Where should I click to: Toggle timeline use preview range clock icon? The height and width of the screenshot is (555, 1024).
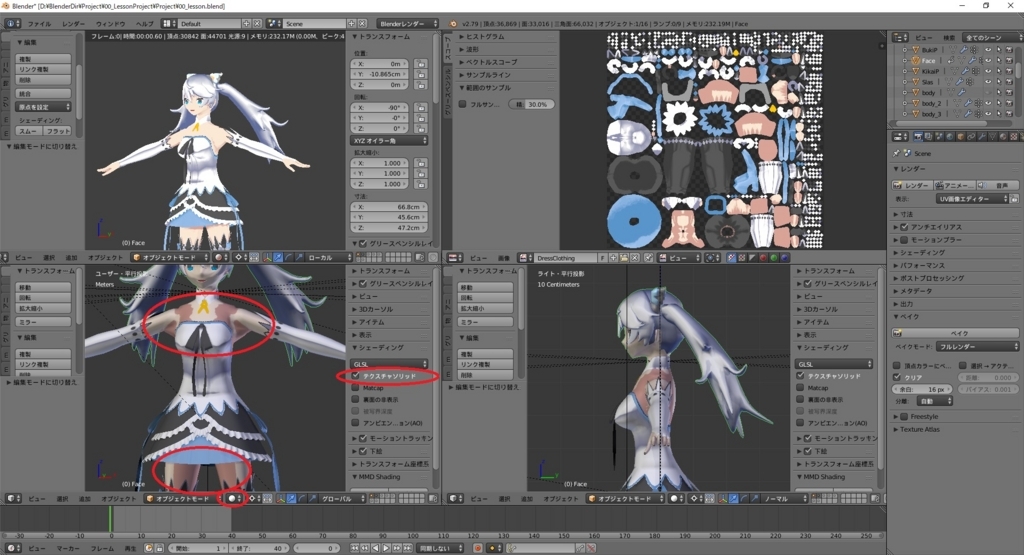148,548
